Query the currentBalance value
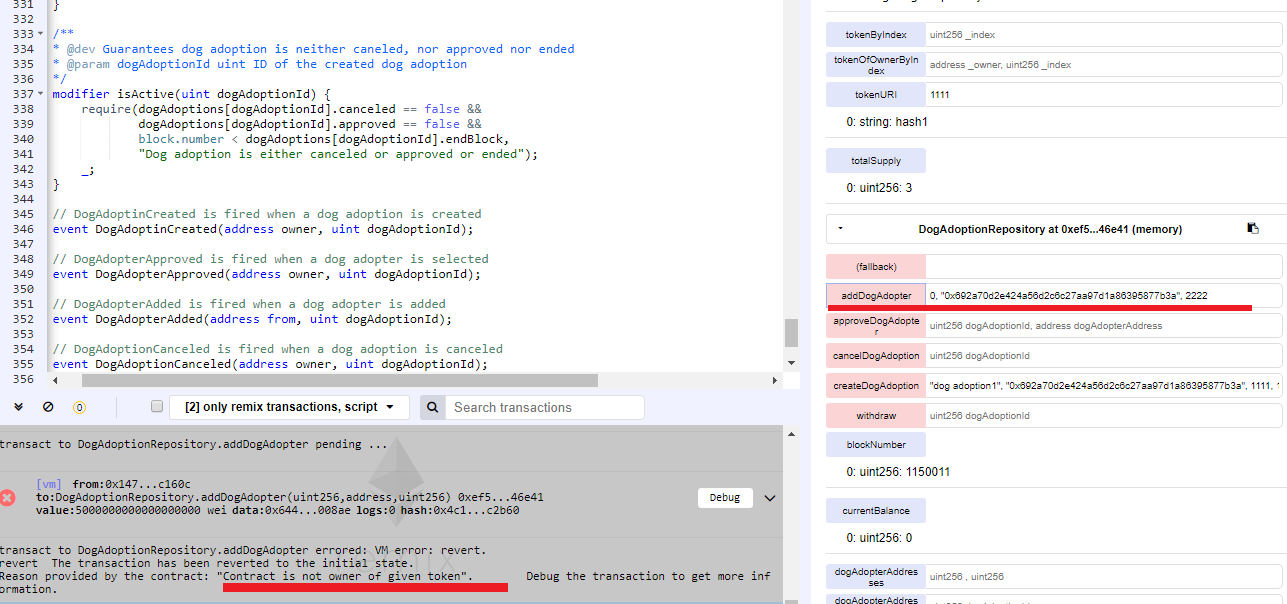Viewport: 1287px width, 604px height. [x=876, y=510]
